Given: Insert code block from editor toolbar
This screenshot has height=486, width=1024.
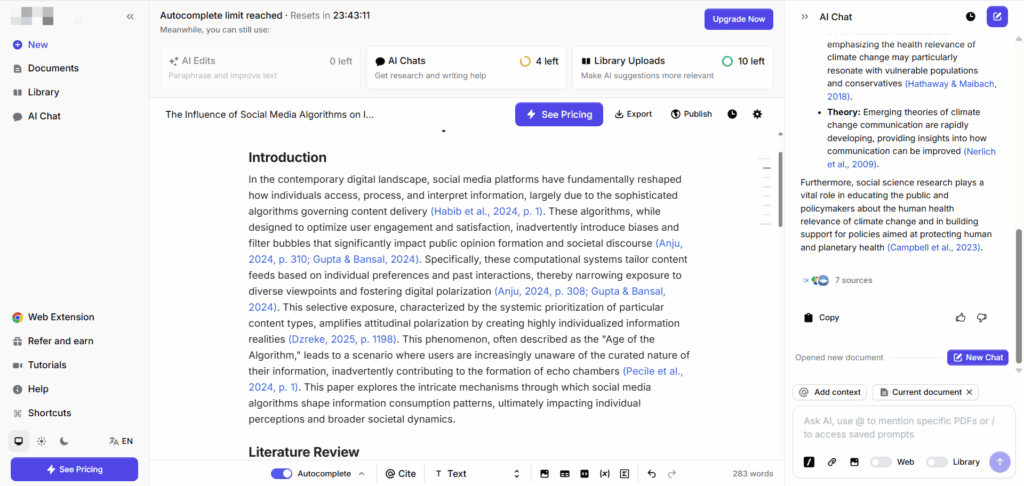Looking at the screenshot, I should click(x=584, y=474).
